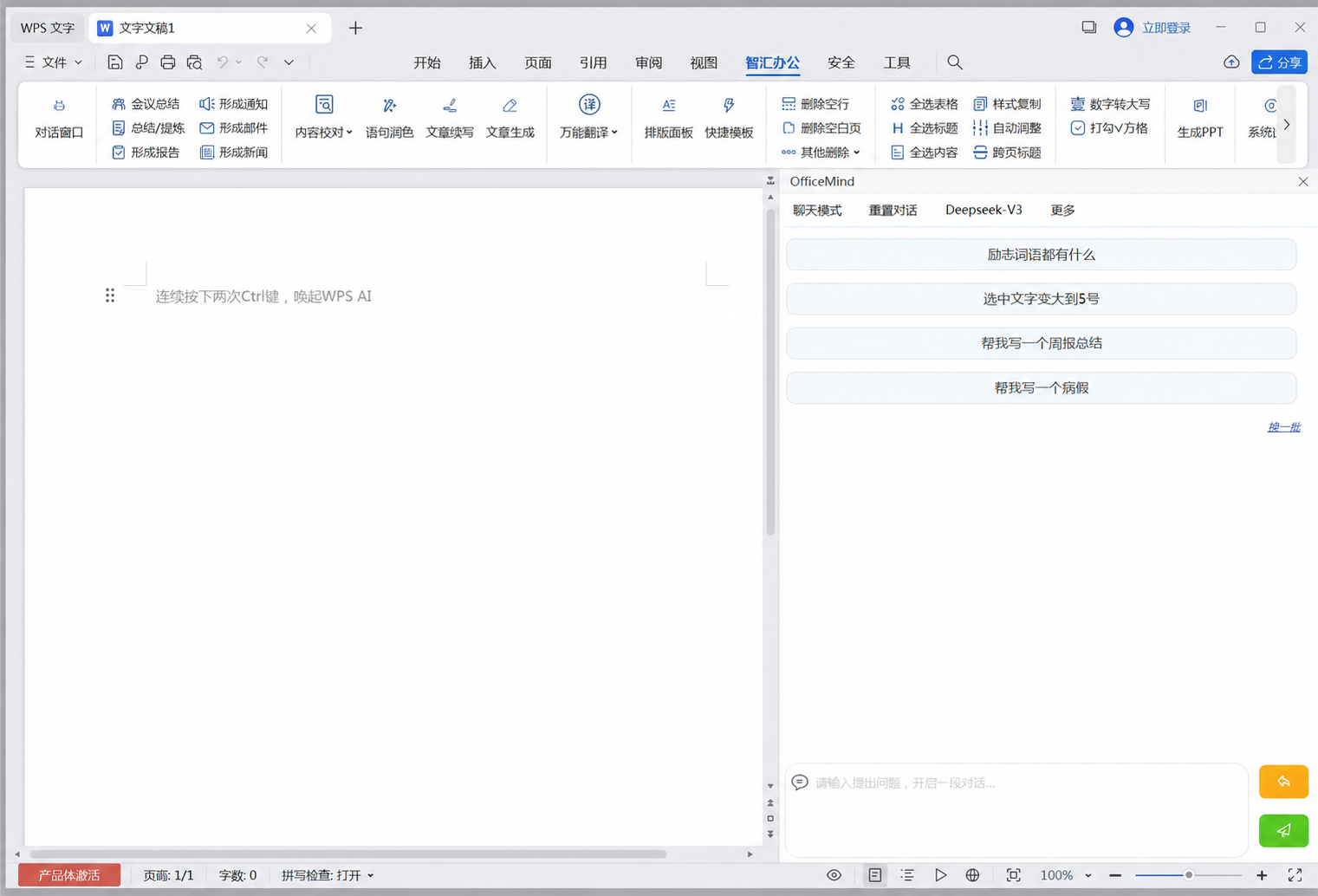Click the zoom in plus button
The width and height of the screenshot is (1318, 896).
[1262, 875]
